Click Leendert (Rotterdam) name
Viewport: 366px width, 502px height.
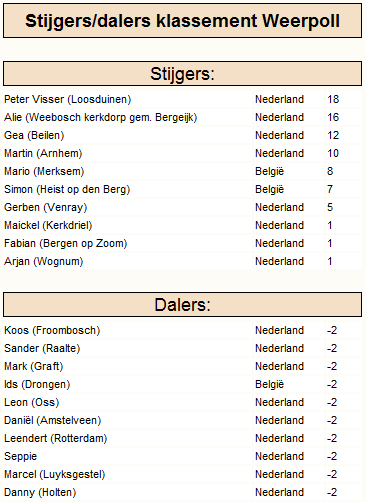[x=56, y=438]
